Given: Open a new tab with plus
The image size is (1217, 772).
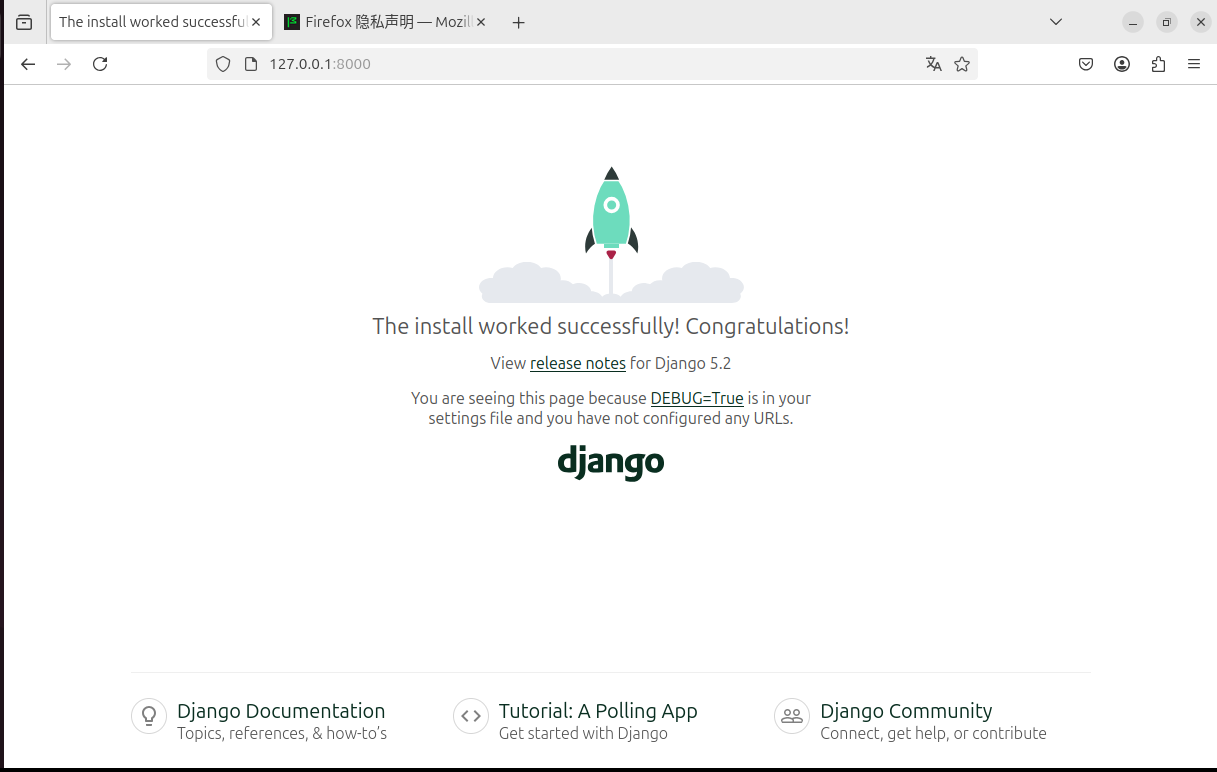Looking at the screenshot, I should (x=518, y=22).
